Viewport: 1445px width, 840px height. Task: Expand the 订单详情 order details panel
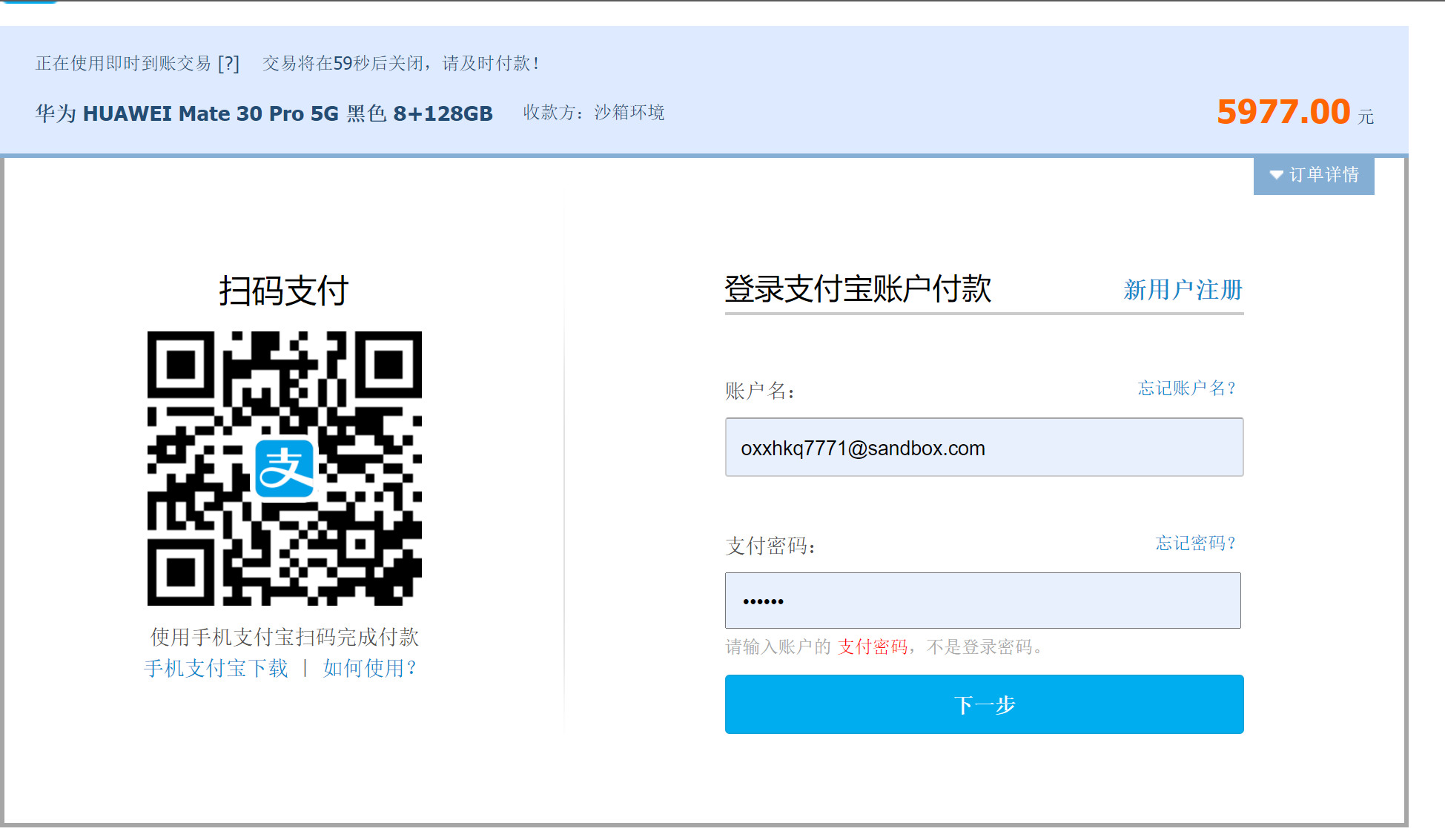pos(1323,176)
